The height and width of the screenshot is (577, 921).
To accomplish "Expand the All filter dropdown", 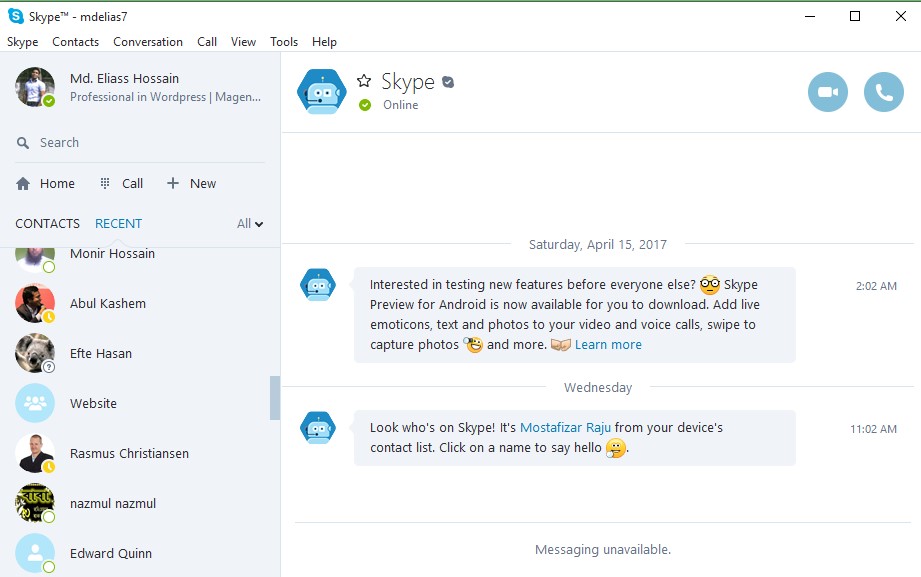I will click(x=250, y=223).
